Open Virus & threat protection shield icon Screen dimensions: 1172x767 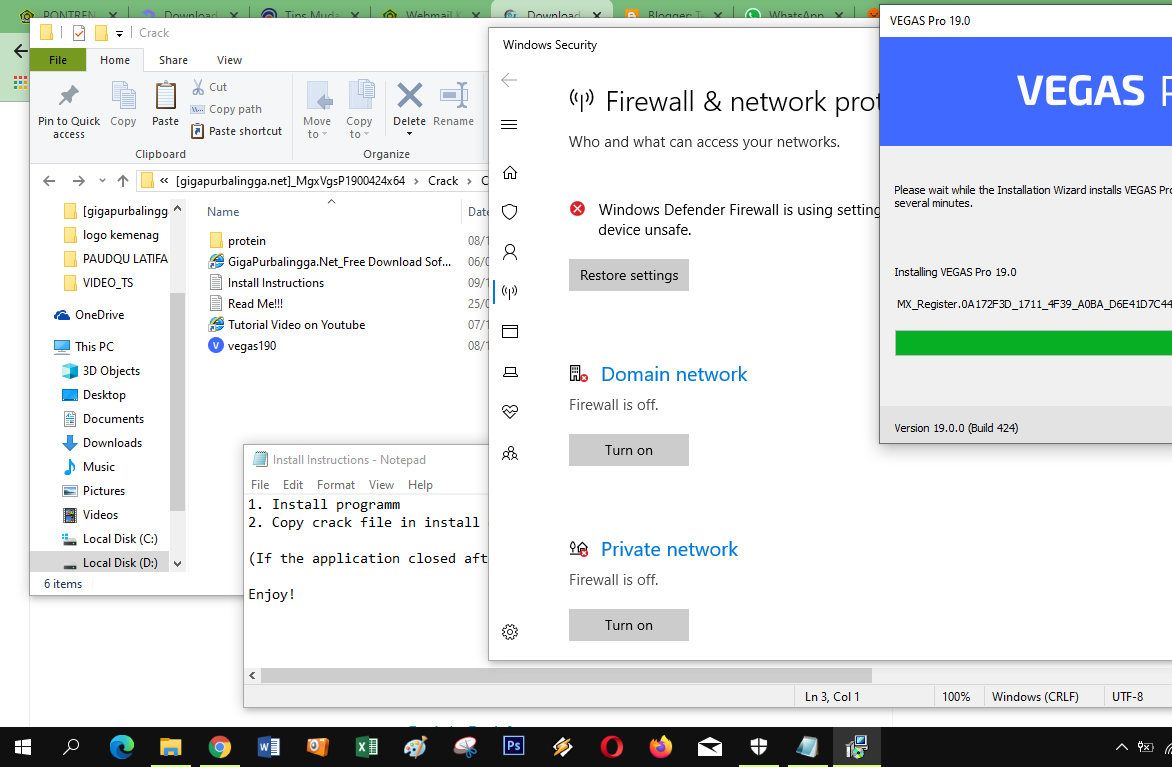click(x=510, y=212)
